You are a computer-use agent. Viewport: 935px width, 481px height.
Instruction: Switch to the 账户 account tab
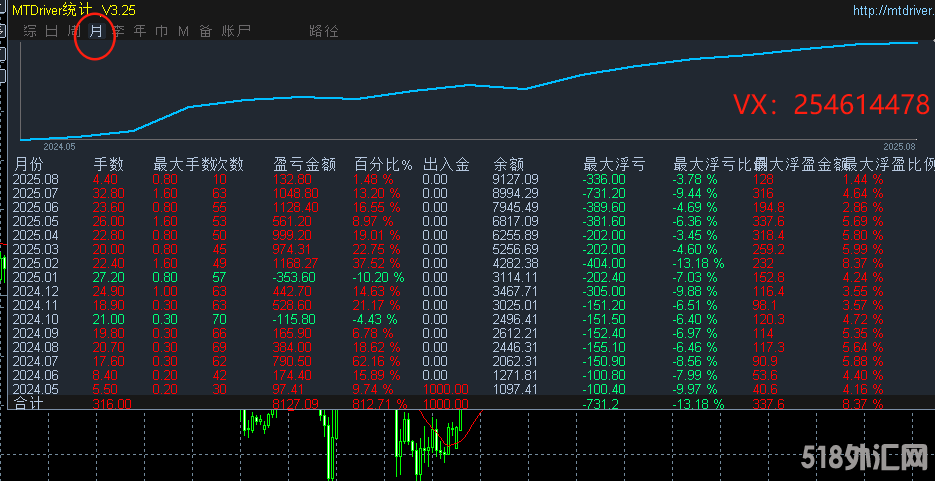tap(236, 31)
